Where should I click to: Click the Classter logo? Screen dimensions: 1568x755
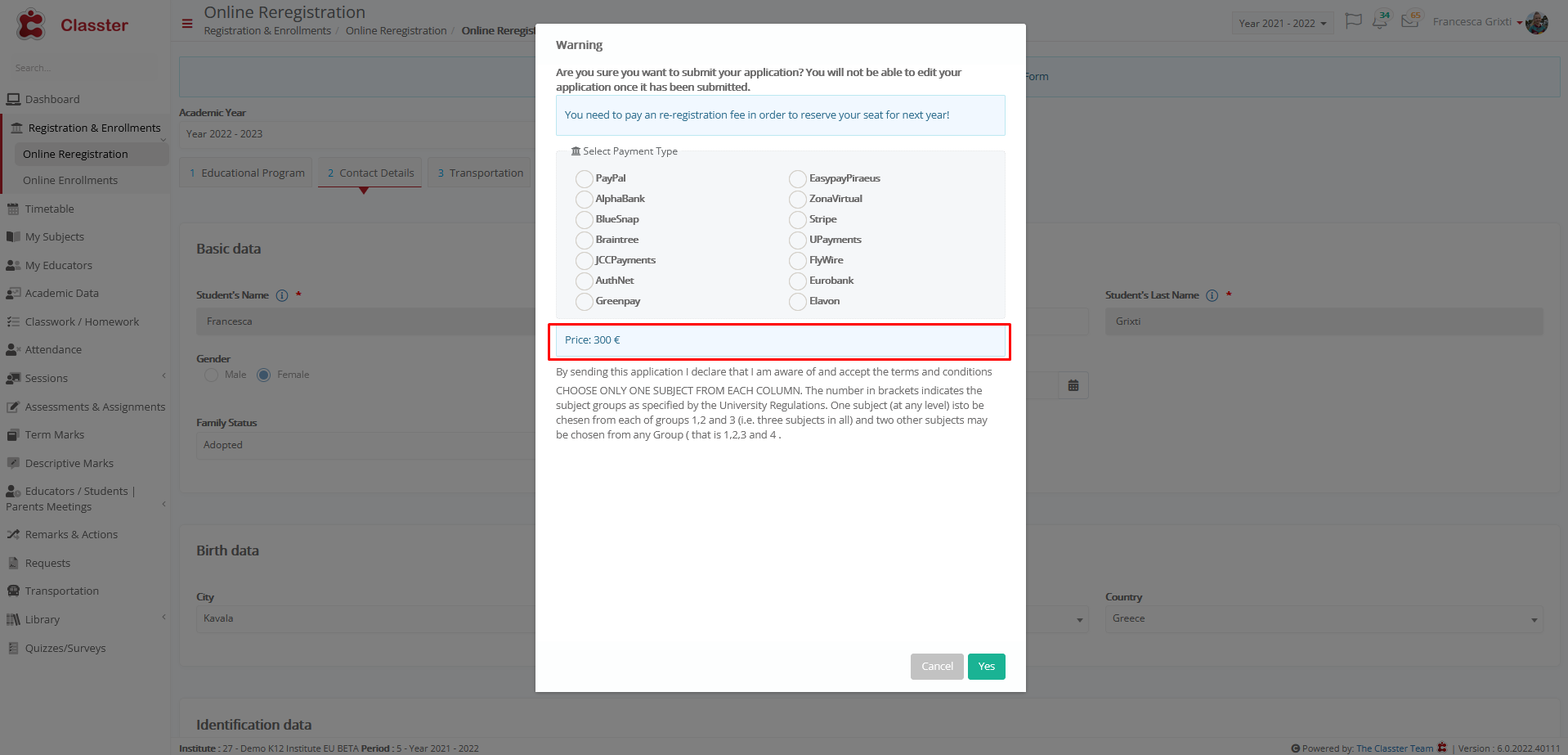point(72,25)
